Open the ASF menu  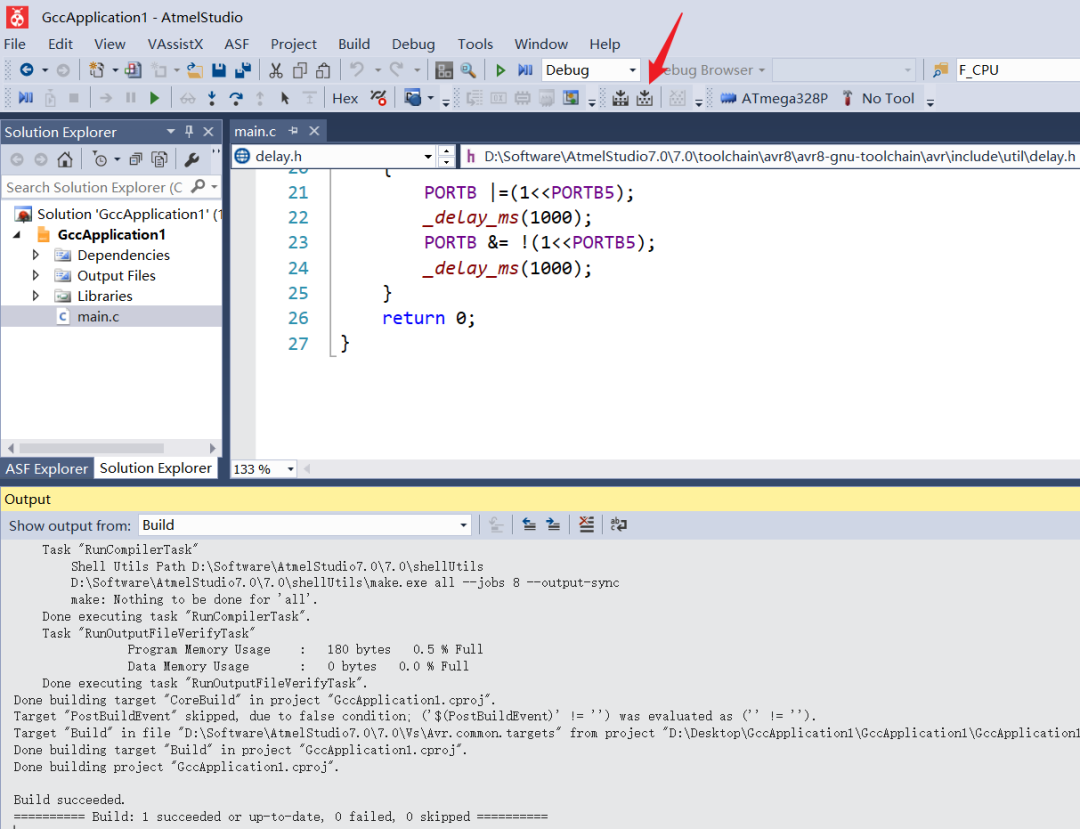236,44
